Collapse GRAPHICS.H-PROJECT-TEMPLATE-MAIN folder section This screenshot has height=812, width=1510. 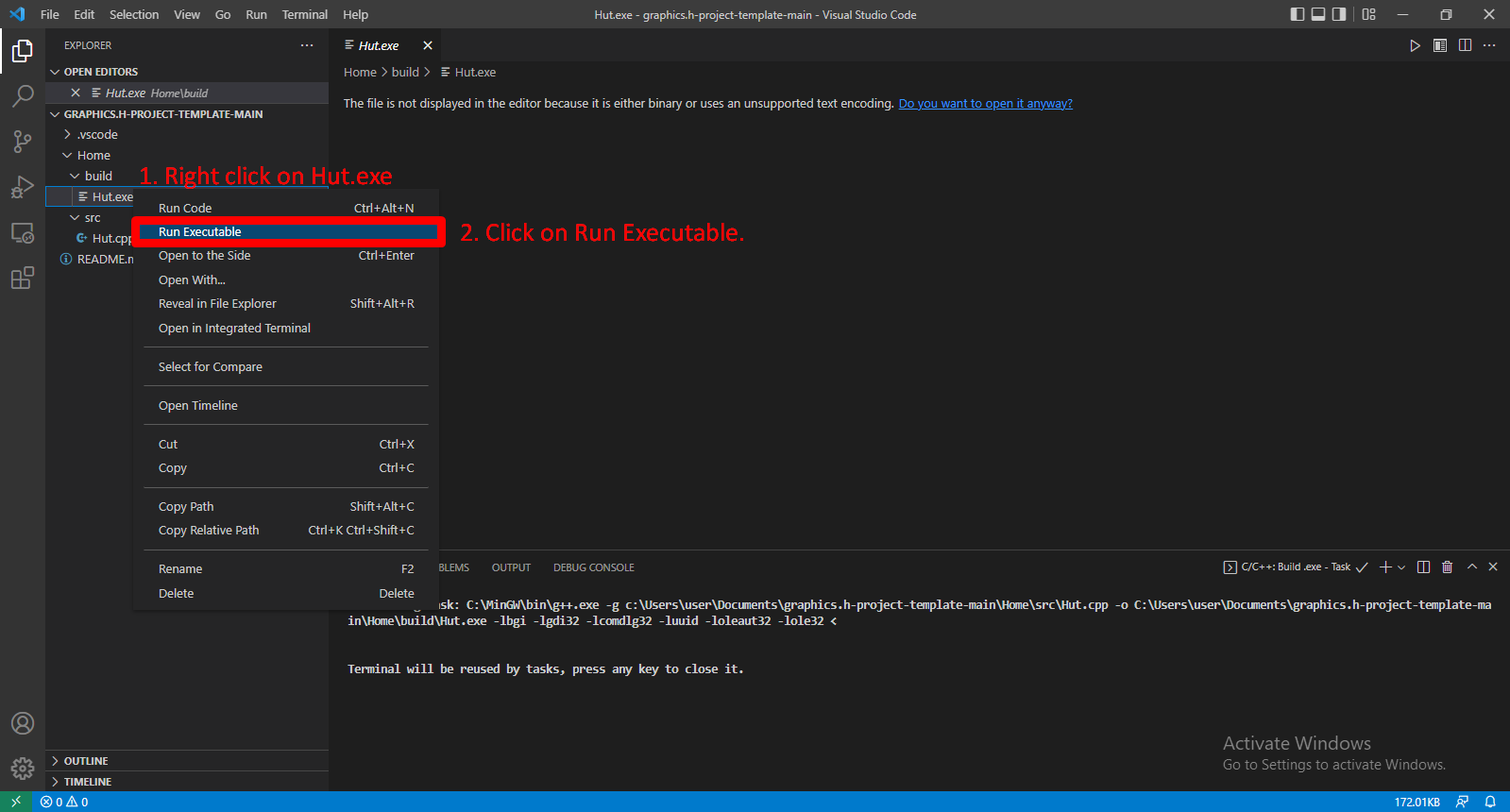click(187, 114)
